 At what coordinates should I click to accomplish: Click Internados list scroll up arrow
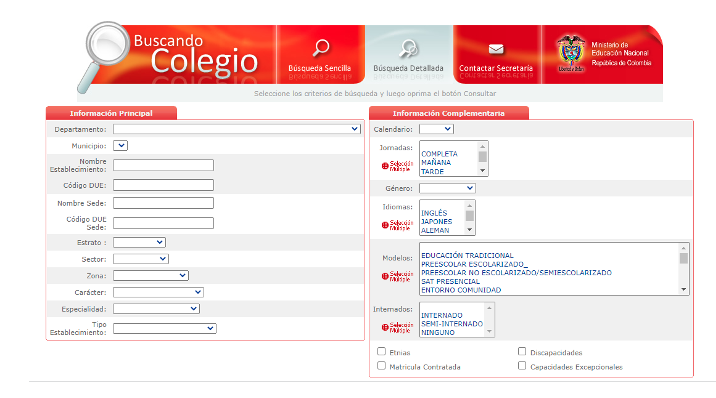489,308
